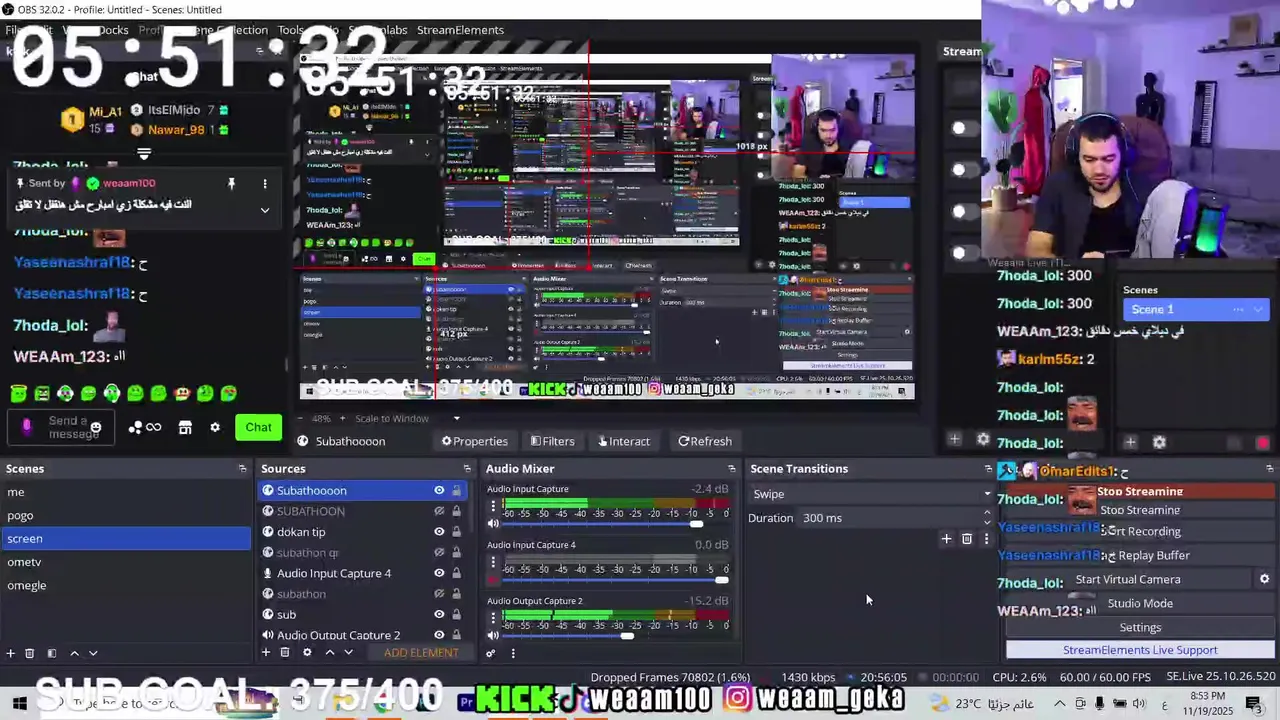Viewport: 1280px width, 720px height.
Task: Switch to the pogo scene
Action: pos(125,515)
